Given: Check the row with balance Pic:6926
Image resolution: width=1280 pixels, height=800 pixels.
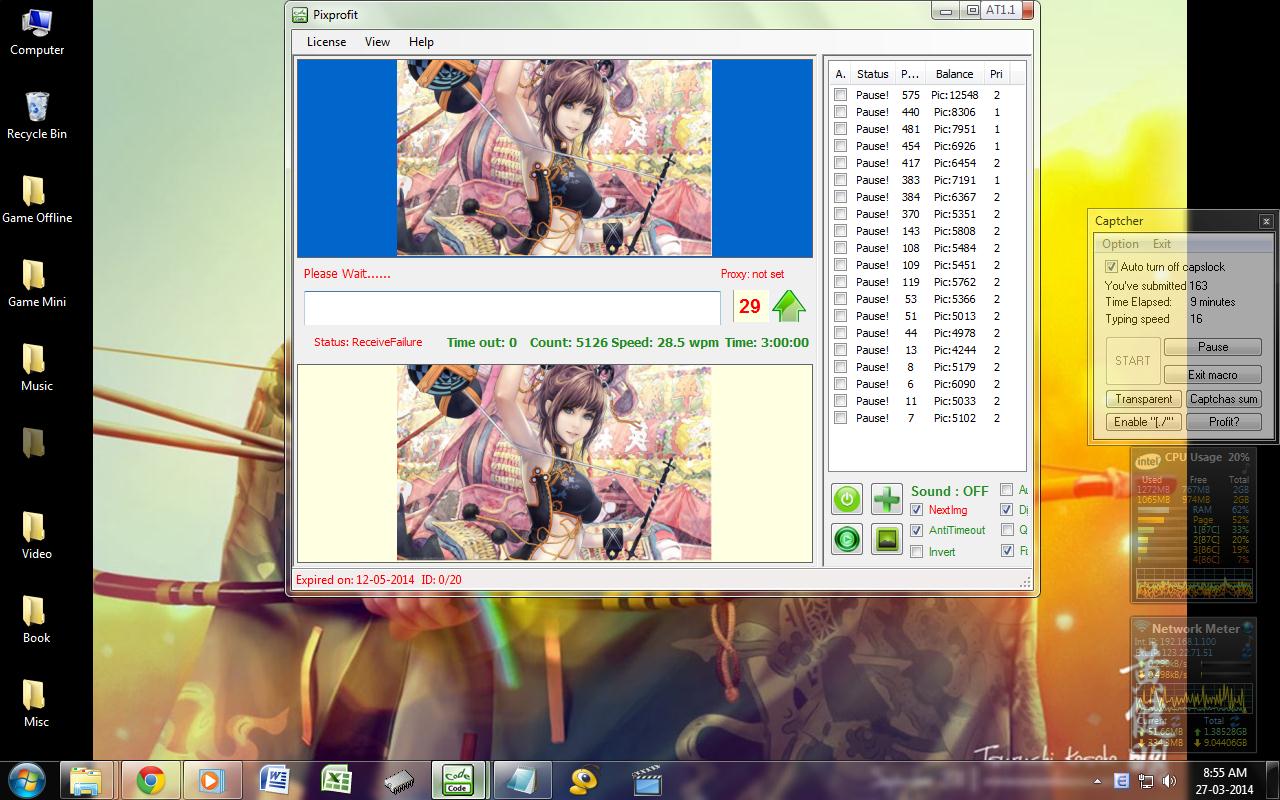Looking at the screenshot, I should tap(841, 146).
